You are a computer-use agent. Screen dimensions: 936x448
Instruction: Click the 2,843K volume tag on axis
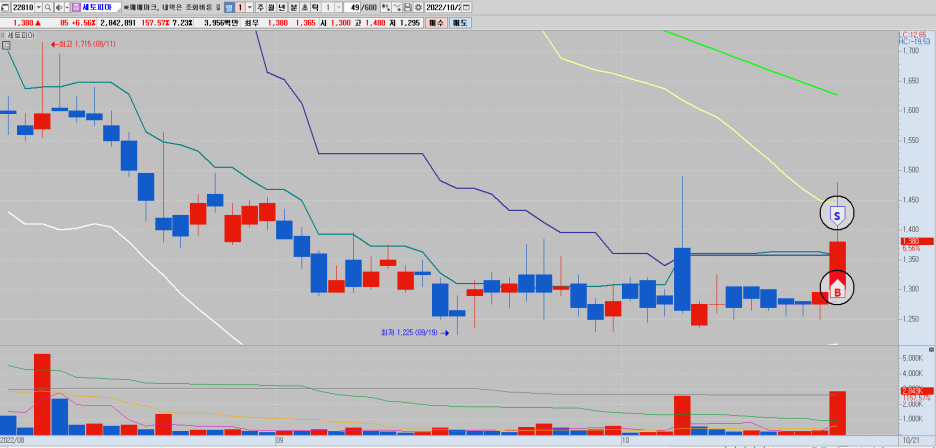pos(916,391)
